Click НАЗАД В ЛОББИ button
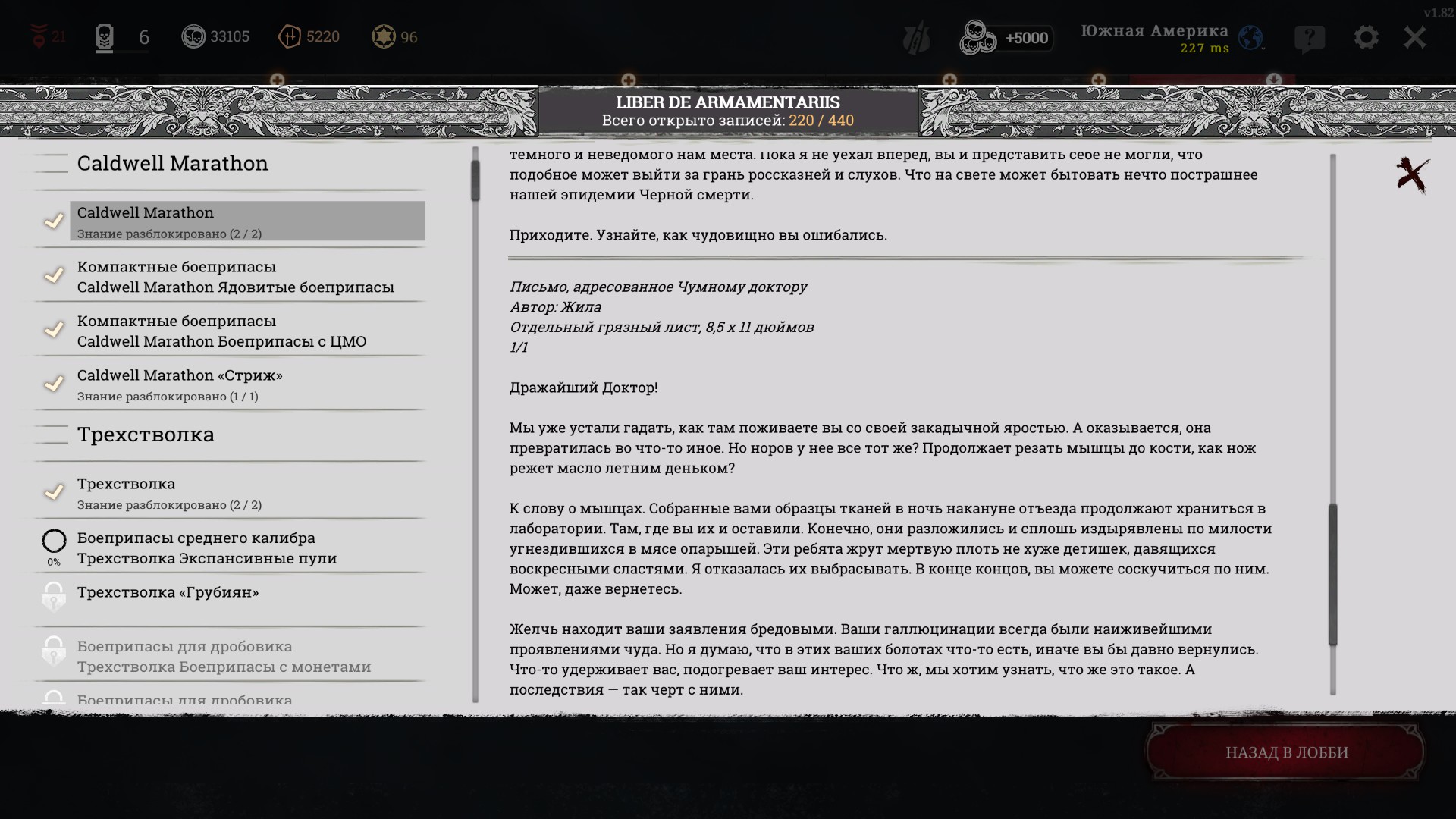Viewport: 1456px width, 819px height. tap(1286, 752)
